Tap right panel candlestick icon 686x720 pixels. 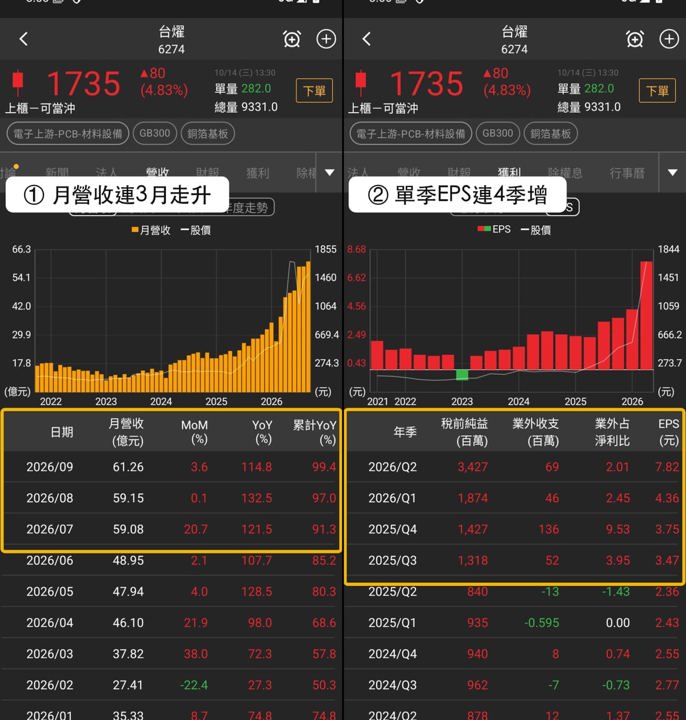(x=360, y=81)
